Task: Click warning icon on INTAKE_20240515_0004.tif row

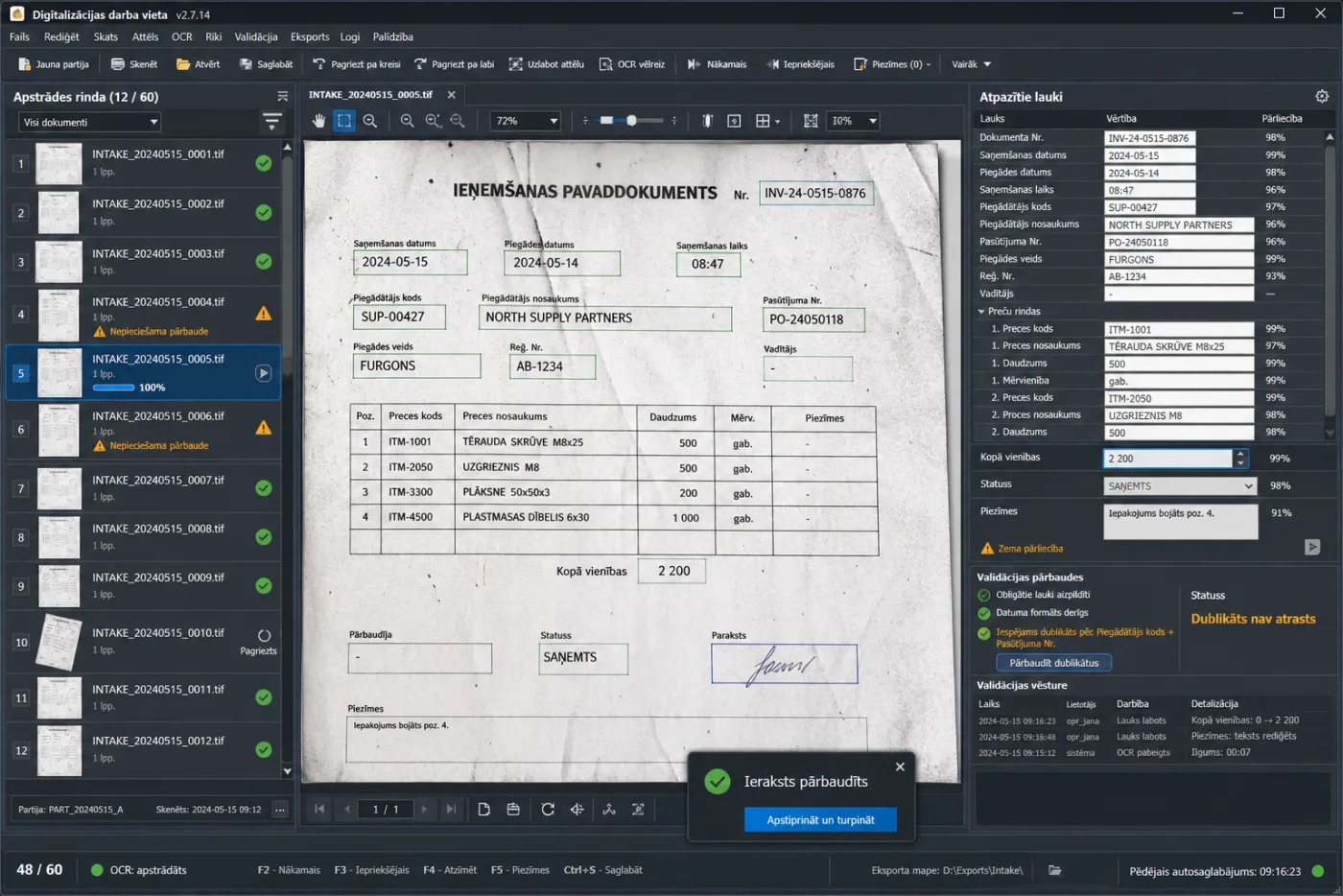Action: point(264,314)
